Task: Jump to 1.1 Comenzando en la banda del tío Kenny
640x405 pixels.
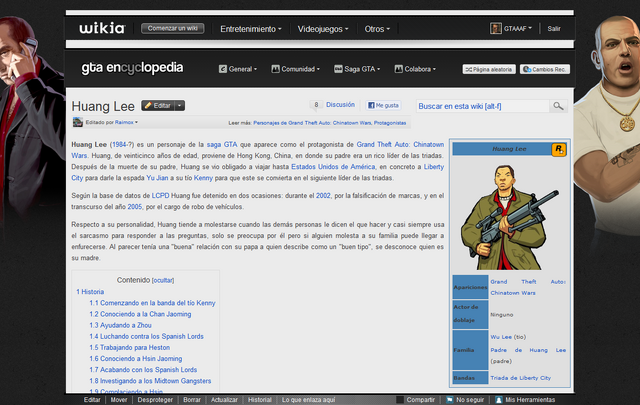Action: 152,303
